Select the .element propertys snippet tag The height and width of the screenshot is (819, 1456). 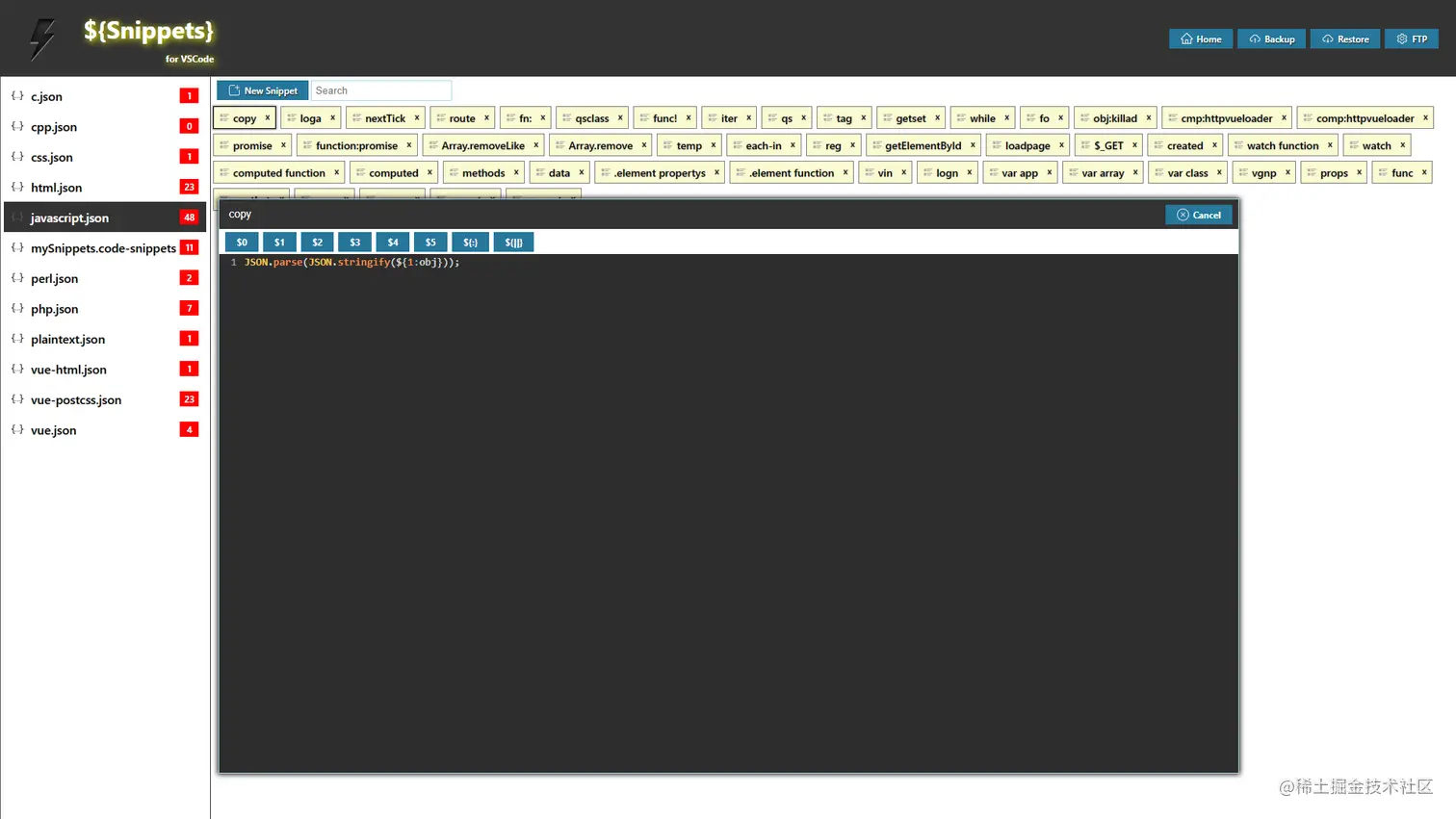pyautogui.click(x=661, y=173)
